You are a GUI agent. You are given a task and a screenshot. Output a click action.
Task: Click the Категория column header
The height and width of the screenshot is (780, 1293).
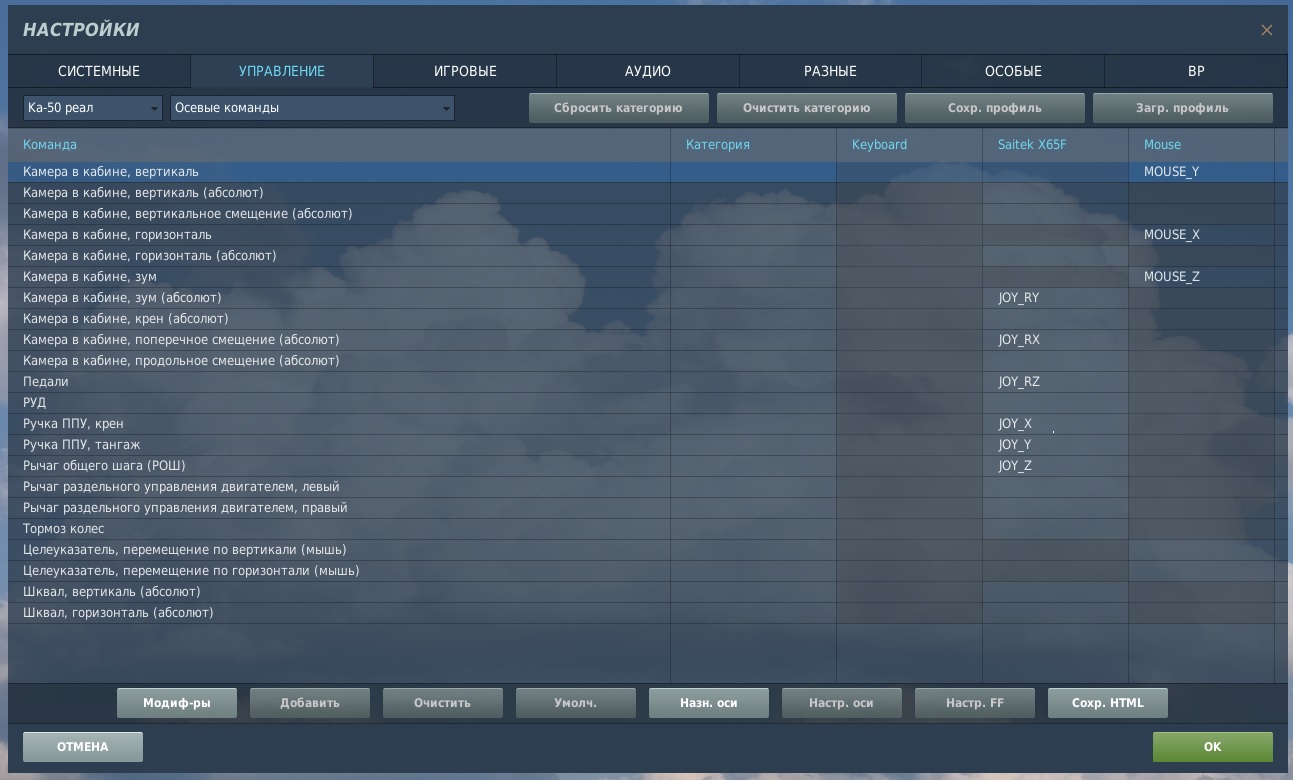[753, 145]
